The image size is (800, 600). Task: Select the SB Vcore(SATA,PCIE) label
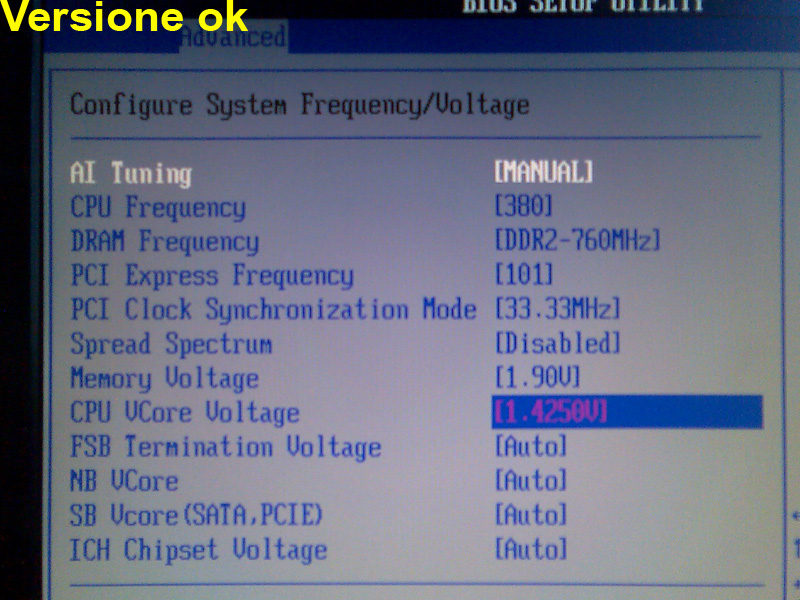tap(196, 515)
